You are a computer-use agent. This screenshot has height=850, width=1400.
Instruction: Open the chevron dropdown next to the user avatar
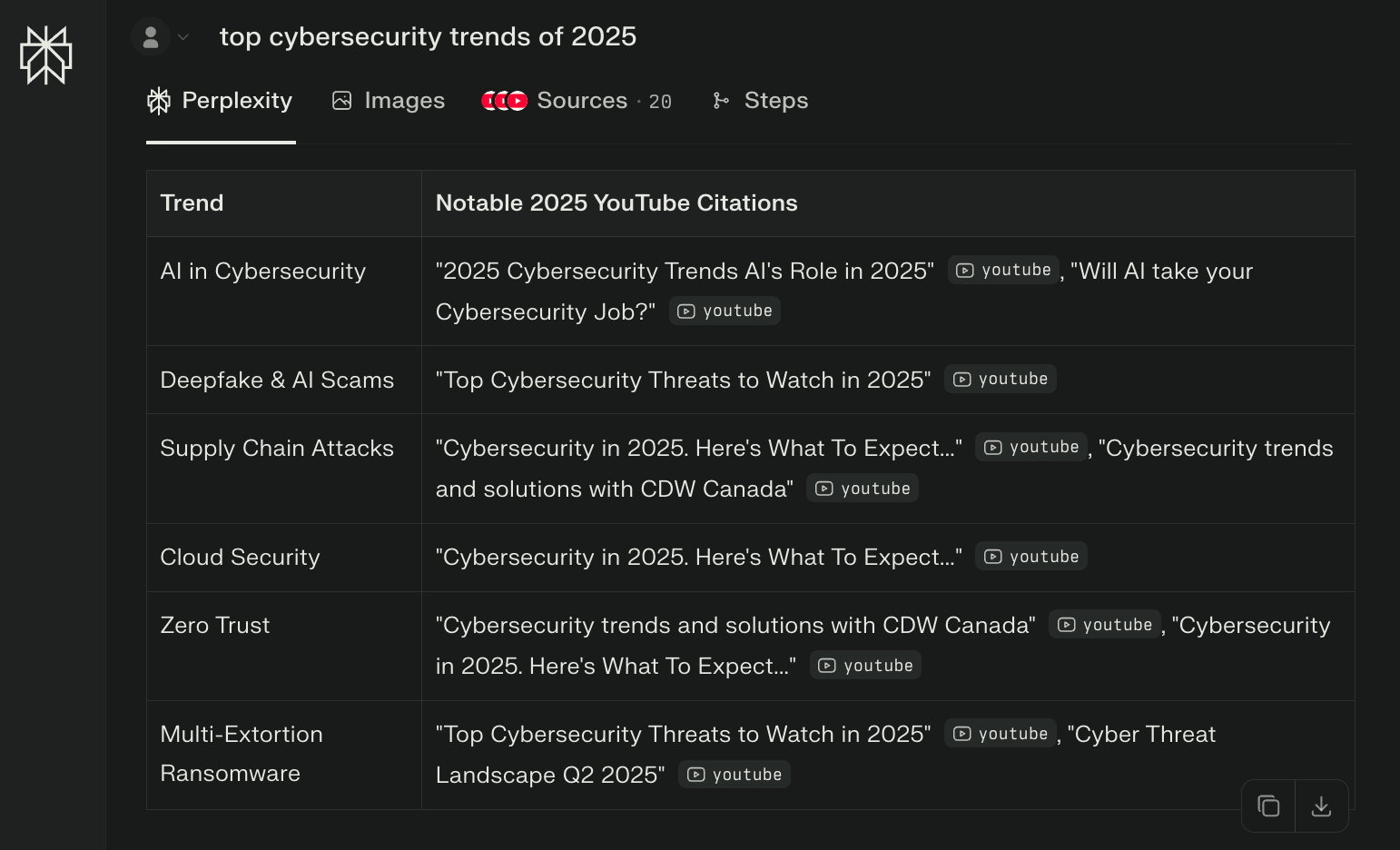[x=182, y=37]
